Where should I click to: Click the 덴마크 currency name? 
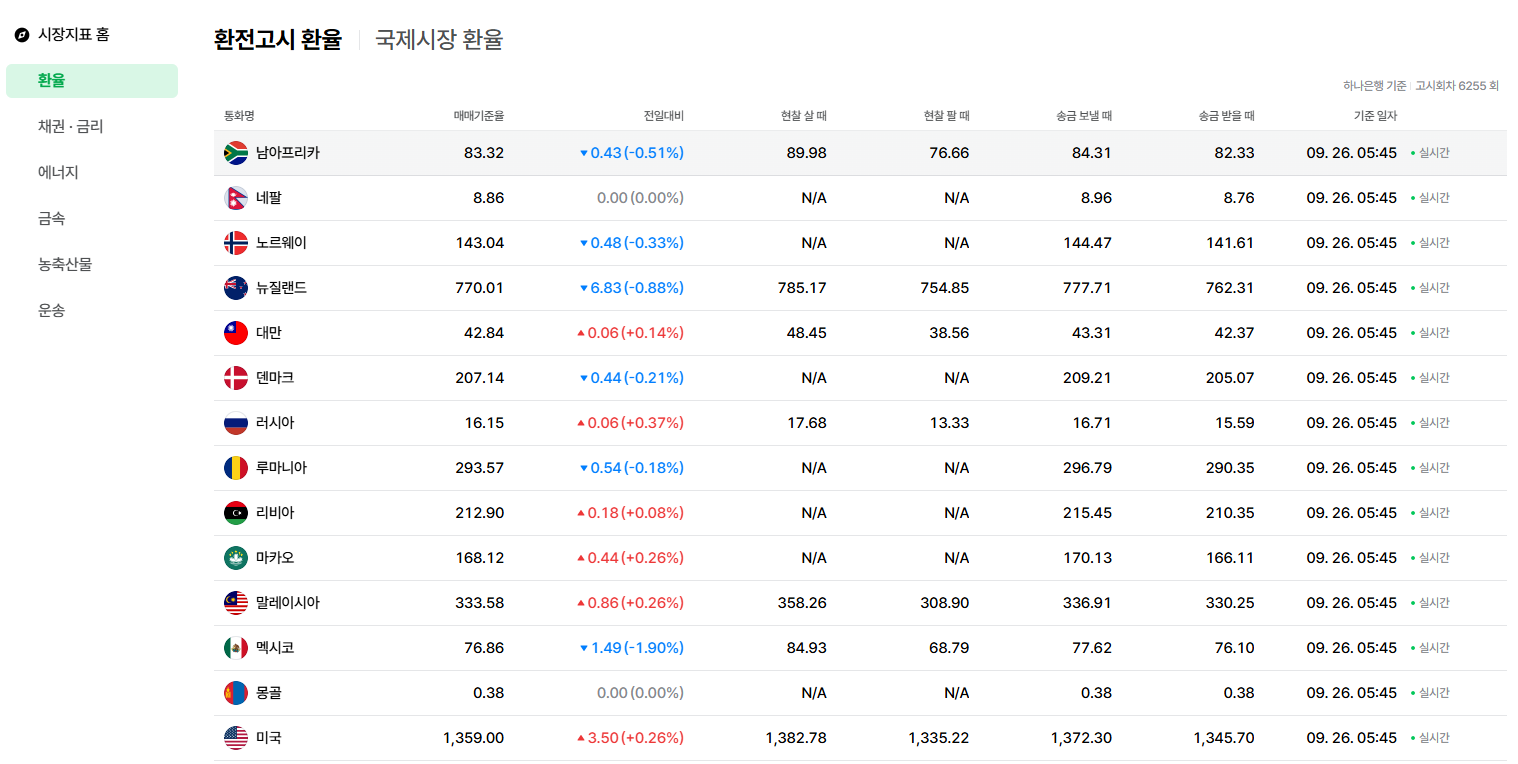click(275, 378)
